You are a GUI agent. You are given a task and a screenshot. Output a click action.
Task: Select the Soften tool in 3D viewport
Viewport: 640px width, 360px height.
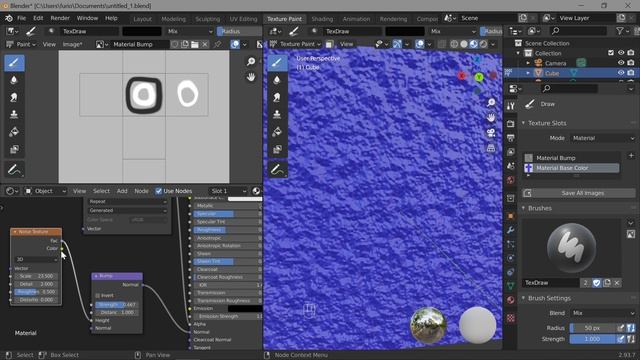click(x=277, y=80)
